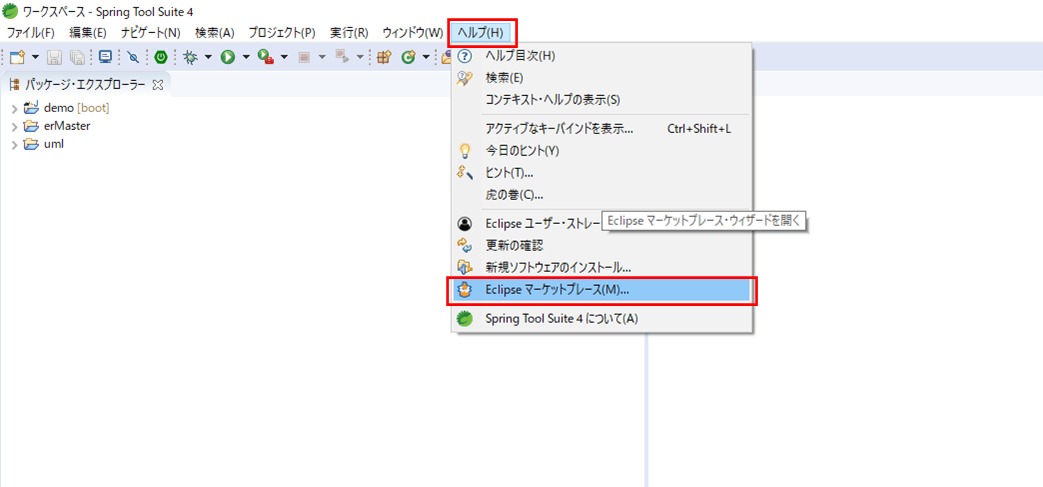This screenshot has height=487, width=1043.
Task: Open Spring Tool Suite 4 について(A)
Action: coord(560,319)
